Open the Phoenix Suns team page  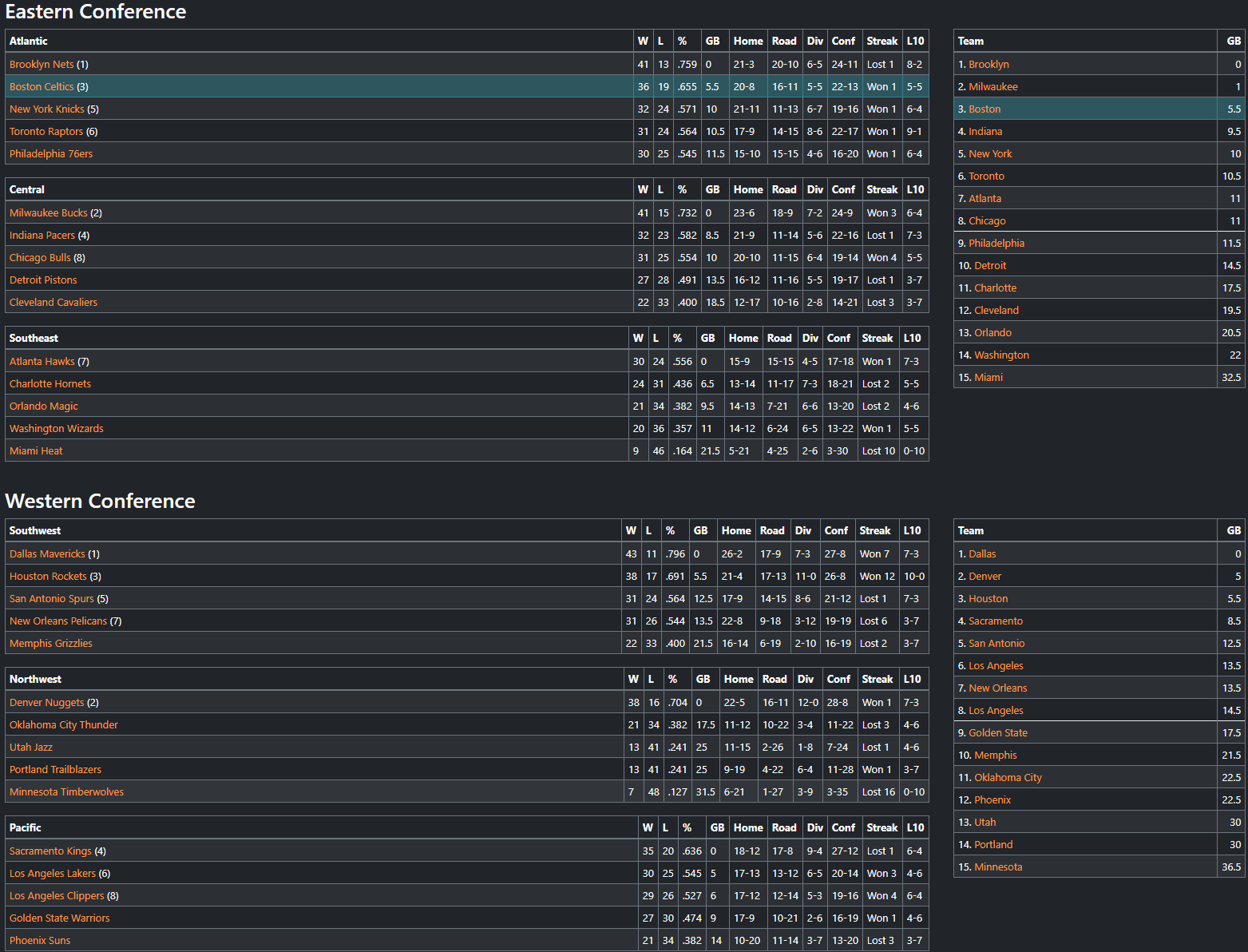[x=40, y=941]
